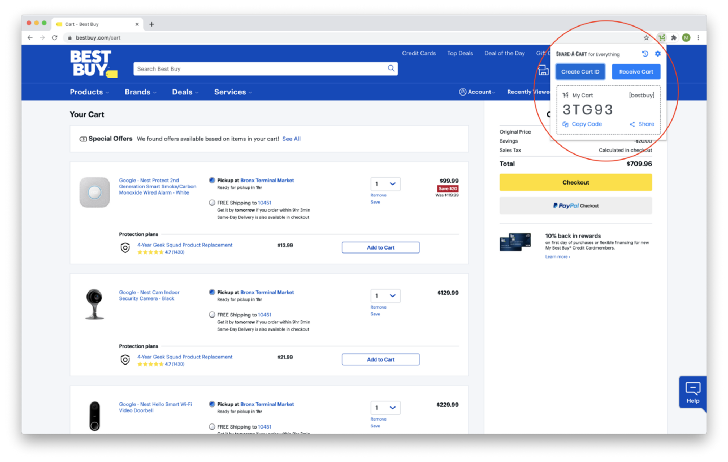The width and height of the screenshot is (728, 462).
Task: Expand the Deals menu
Action: pyautogui.click(x=185, y=92)
